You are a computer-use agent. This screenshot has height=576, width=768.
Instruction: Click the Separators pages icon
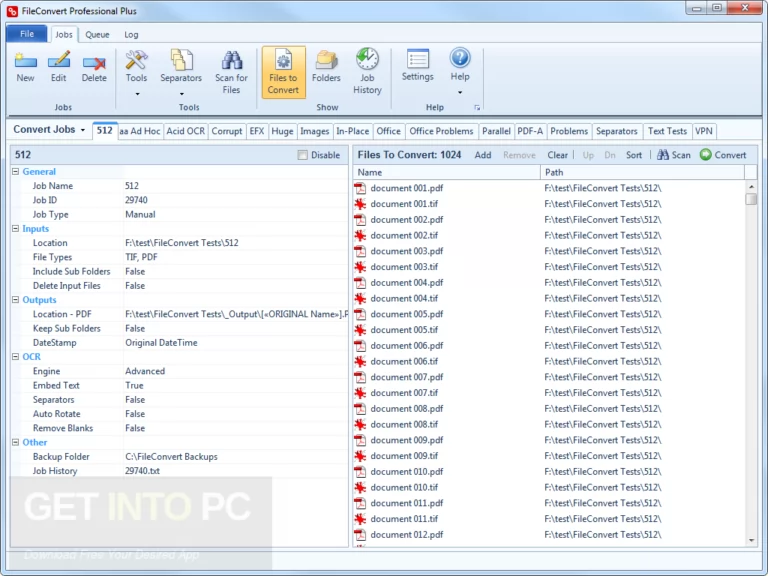point(181,60)
